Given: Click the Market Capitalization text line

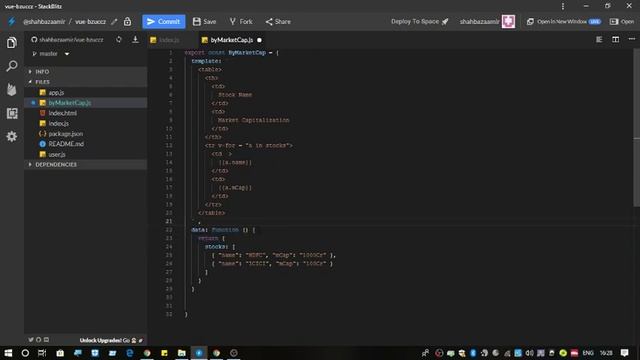Looking at the screenshot, I should pyautogui.click(x=253, y=120).
